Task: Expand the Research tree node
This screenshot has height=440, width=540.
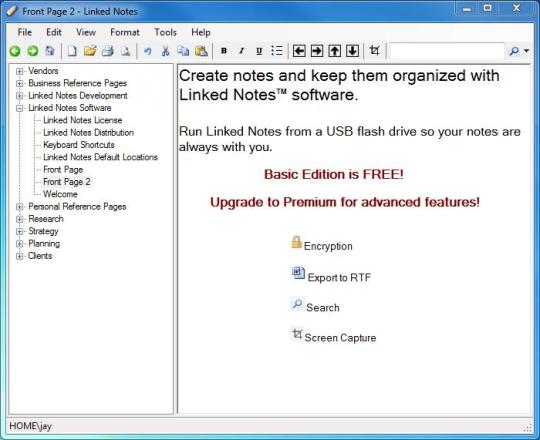Action: click(x=20, y=219)
